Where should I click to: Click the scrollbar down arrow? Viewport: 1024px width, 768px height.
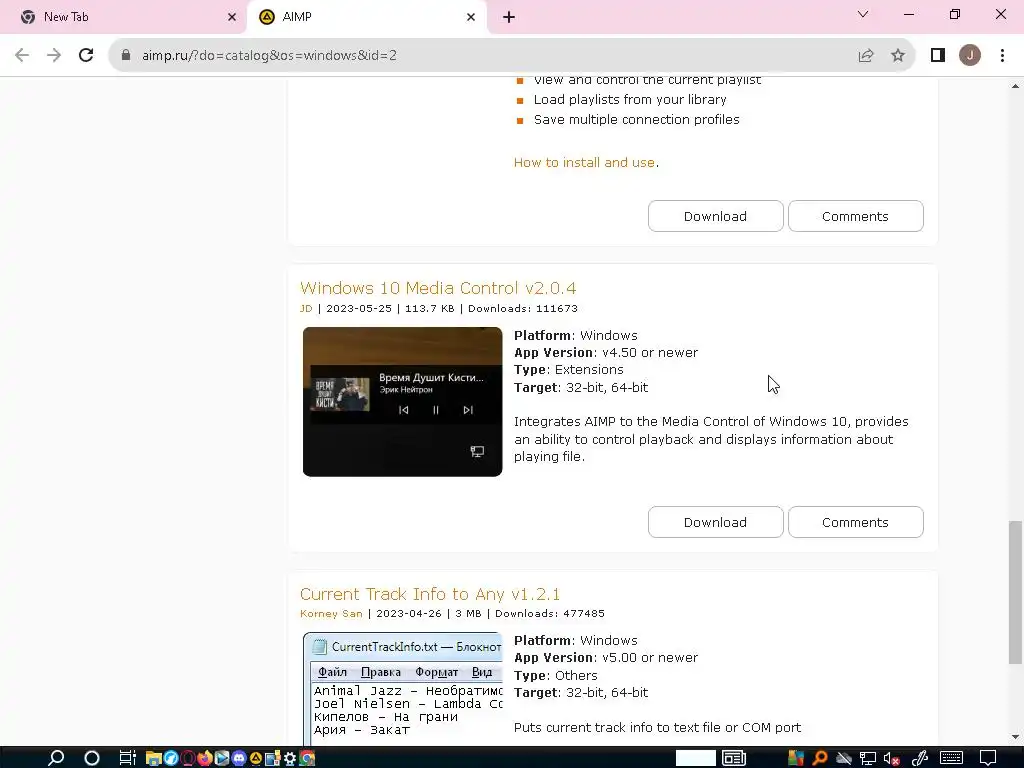pos(1015,737)
